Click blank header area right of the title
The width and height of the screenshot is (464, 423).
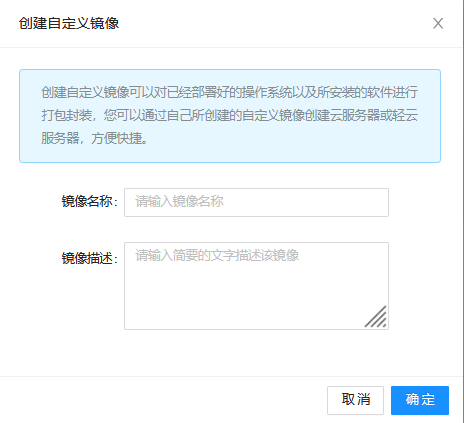pos(273,23)
